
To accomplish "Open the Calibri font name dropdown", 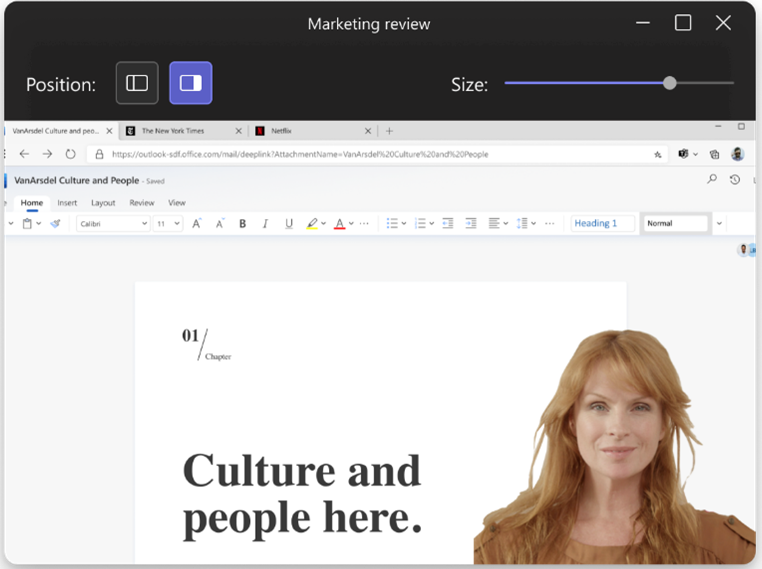I will pyautogui.click(x=112, y=224).
